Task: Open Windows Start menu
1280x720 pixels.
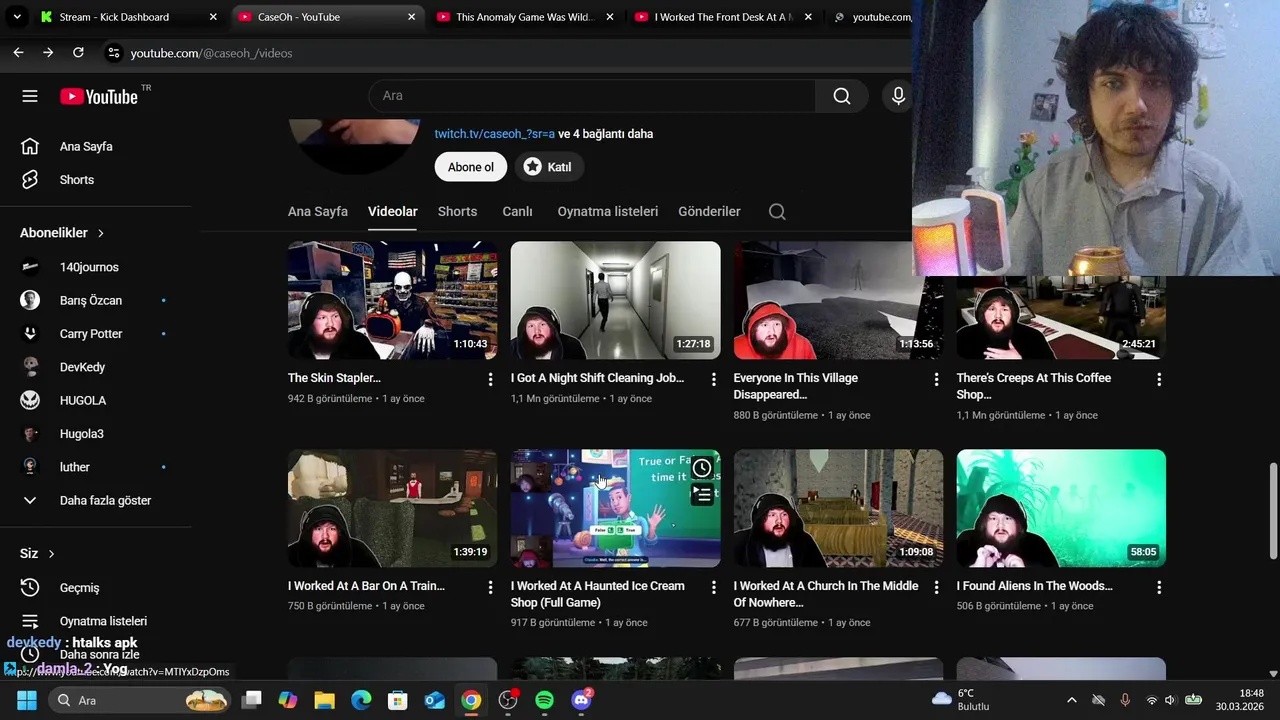Action: point(27,700)
